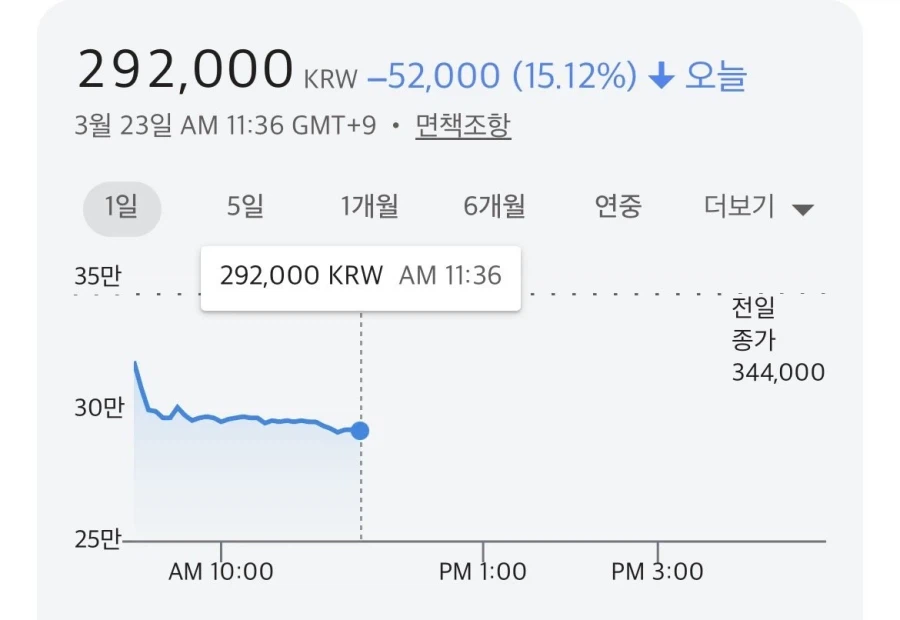
Task: Expand the 더보기 menu label
Action: pos(739,207)
